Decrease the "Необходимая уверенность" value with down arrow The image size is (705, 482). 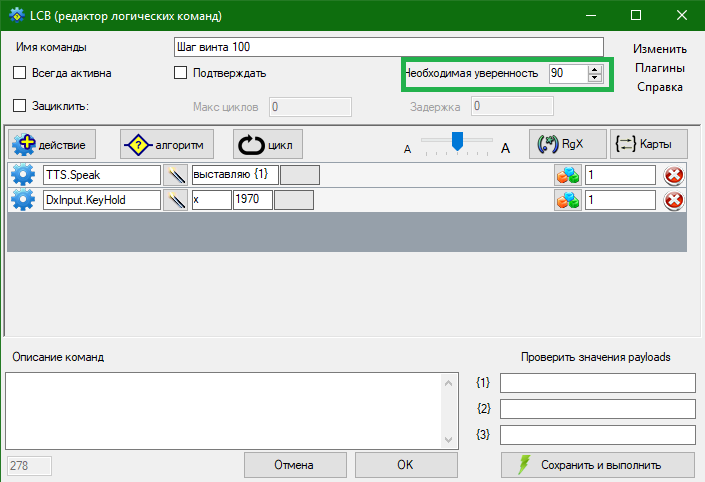click(595, 78)
